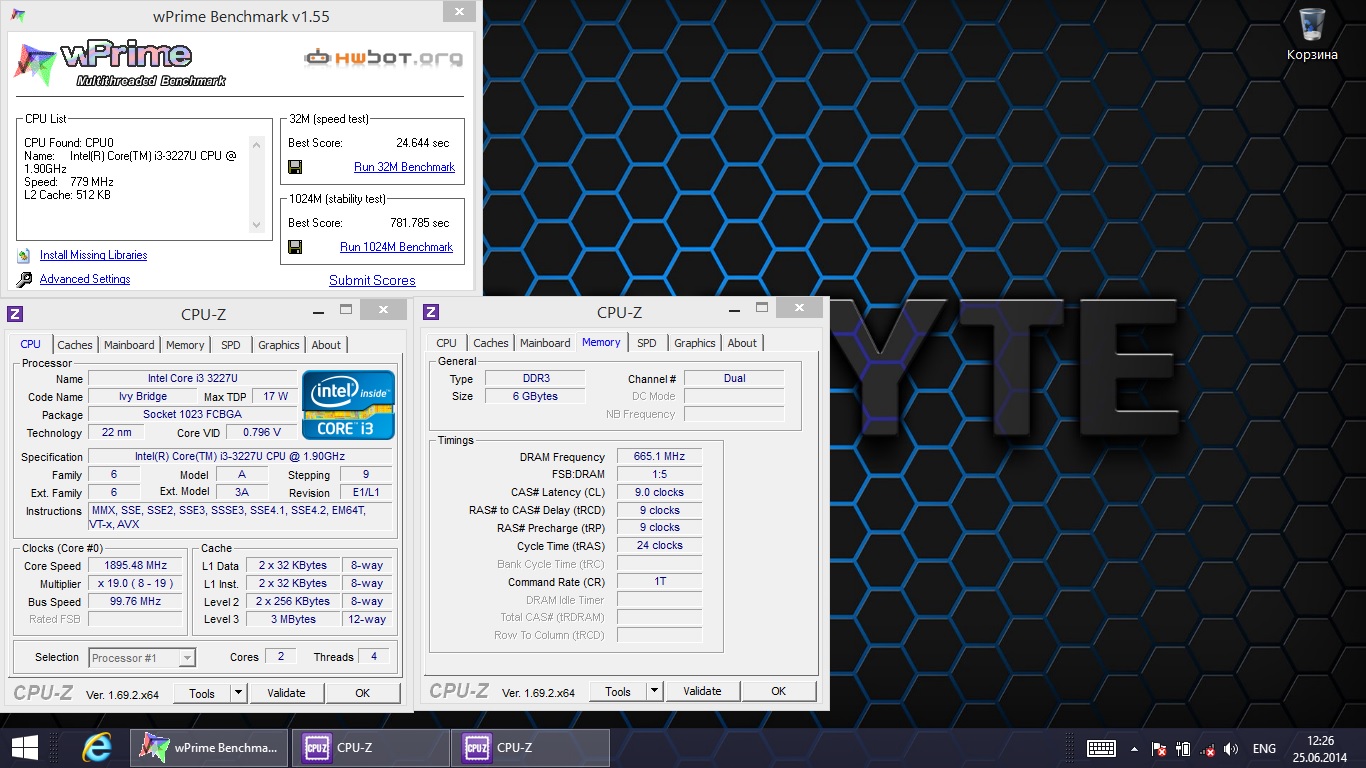Screen dimensions: 1366x768
Task: Switch to the first CPU-Z taskbar button
Action: [x=369, y=748]
